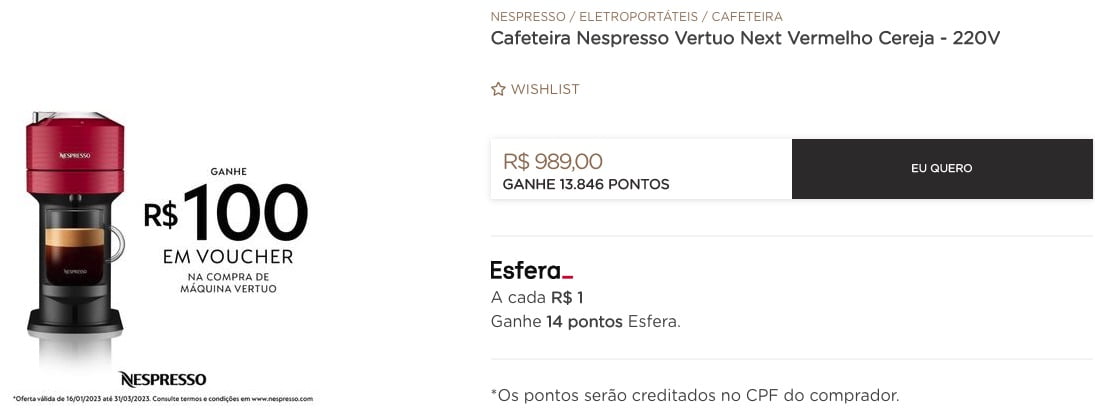Click the EM VOUCHER banner text

point(228,257)
